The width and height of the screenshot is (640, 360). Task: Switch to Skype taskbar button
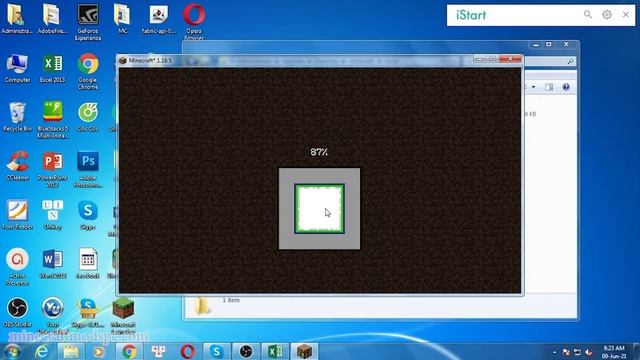click(x=217, y=351)
